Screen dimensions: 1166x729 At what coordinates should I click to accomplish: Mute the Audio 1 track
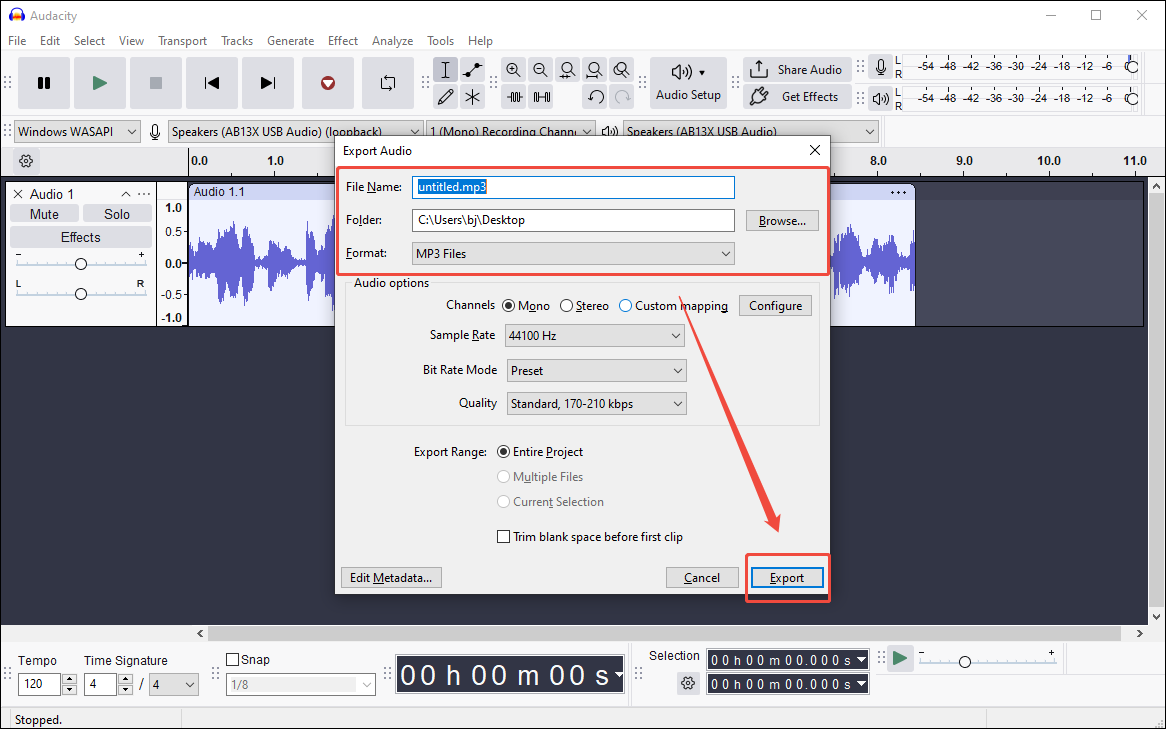[44, 214]
